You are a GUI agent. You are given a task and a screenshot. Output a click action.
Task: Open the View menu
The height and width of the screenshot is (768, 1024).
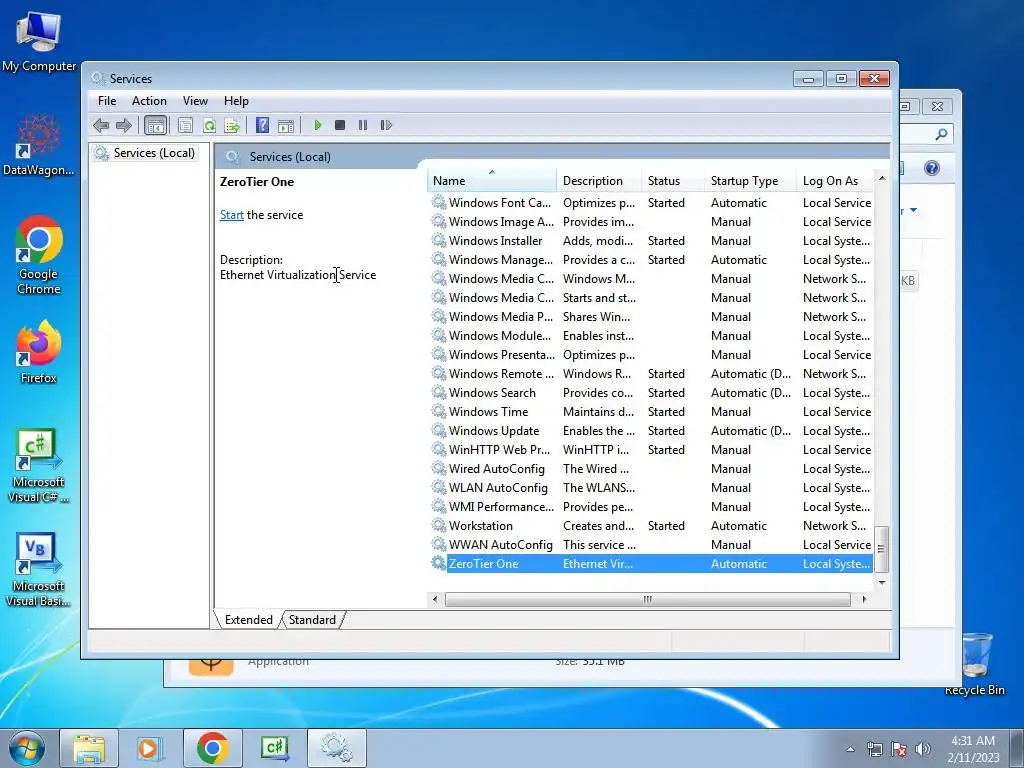(195, 101)
